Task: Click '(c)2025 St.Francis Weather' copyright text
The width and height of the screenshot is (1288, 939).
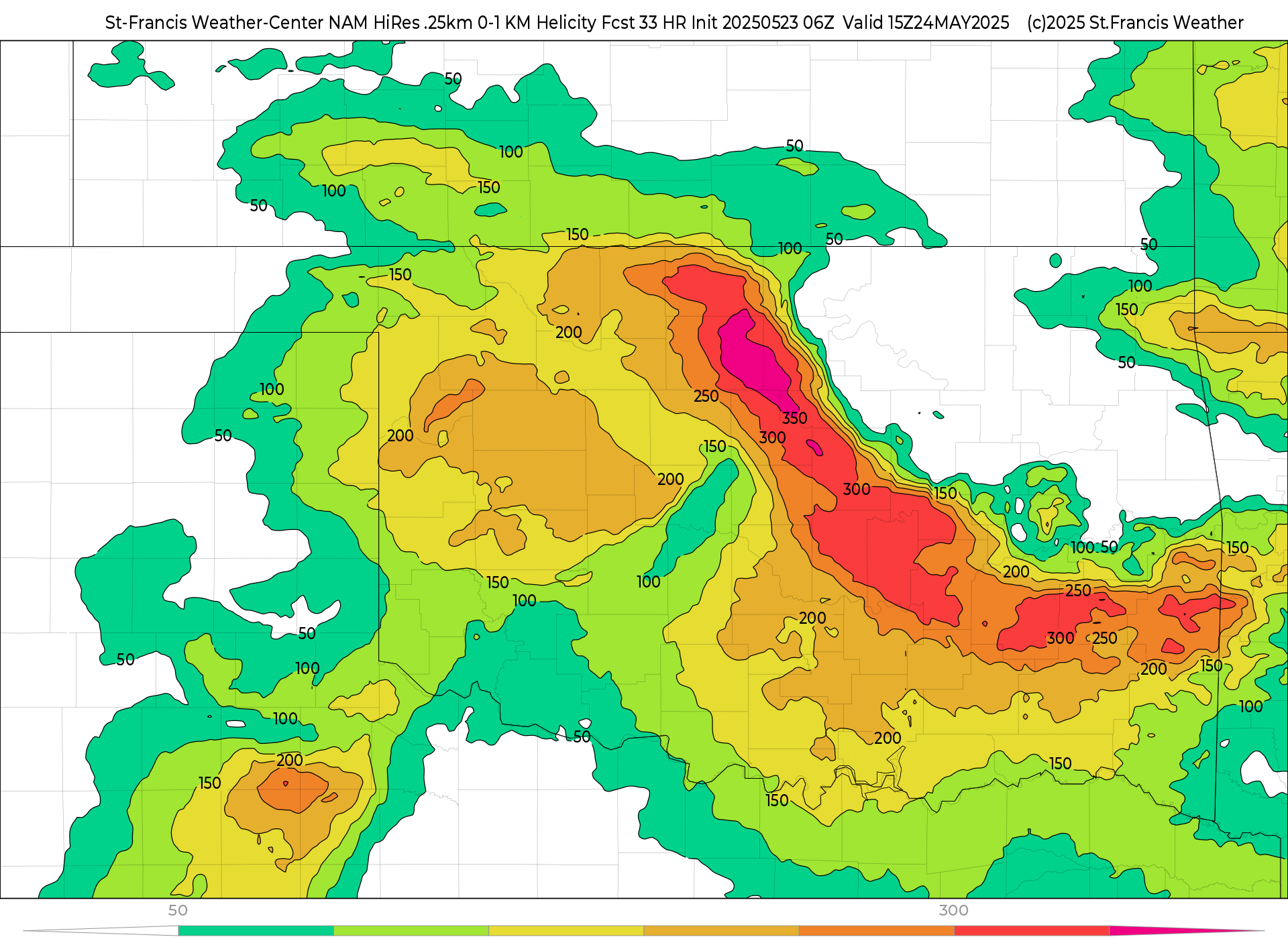Action: 1135,23
